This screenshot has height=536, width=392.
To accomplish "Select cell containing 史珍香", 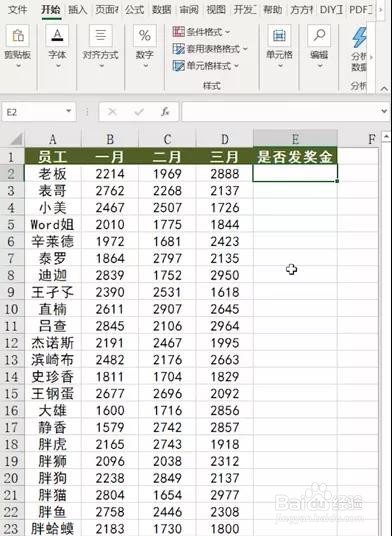I will [x=52, y=377].
